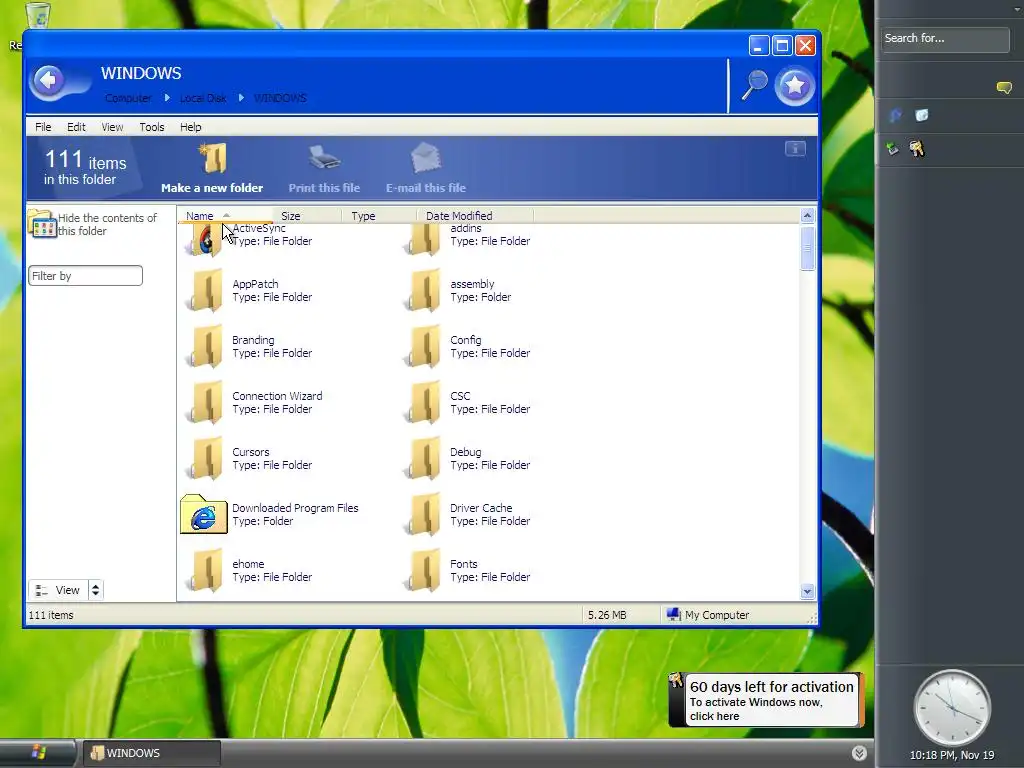1024x768 pixels.
Task: Sort by the Type column header
Action: point(379,216)
